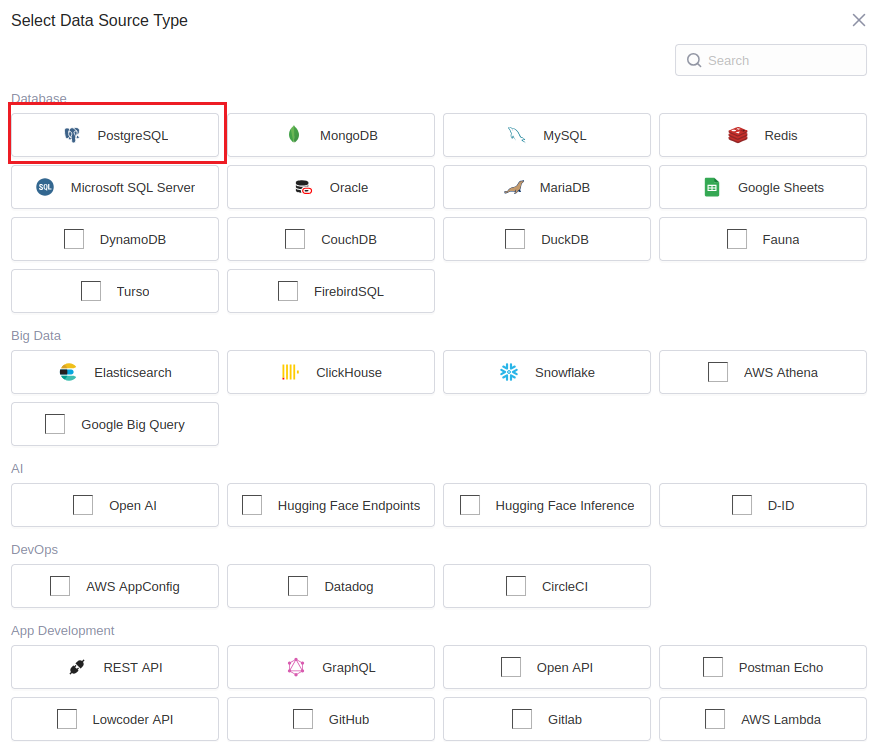The width and height of the screenshot is (876, 742).
Task: Click the MariaDB seal icon
Action: 514,187
